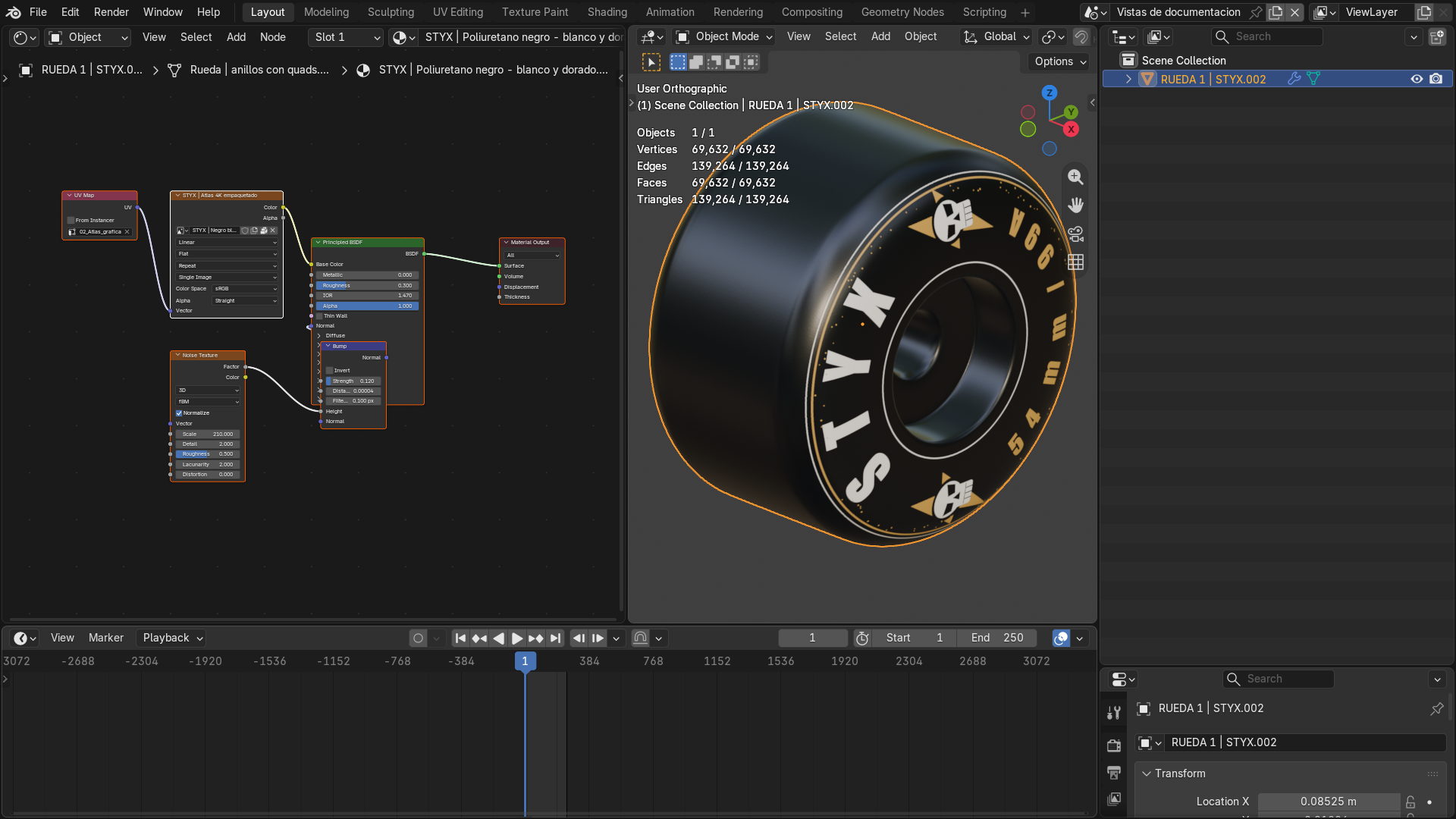This screenshot has width=1456, height=819.
Task: Open viewport Options dropdown
Action: (1060, 62)
